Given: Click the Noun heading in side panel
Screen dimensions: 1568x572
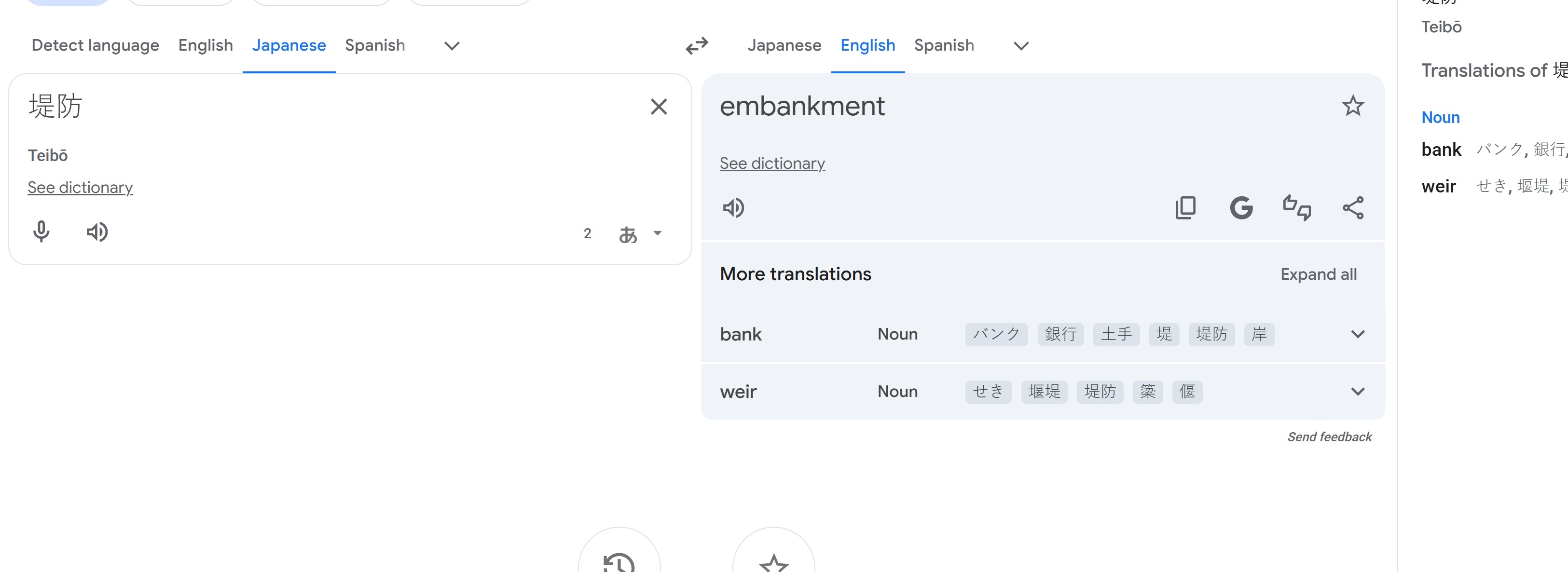Looking at the screenshot, I should 1440,118.
